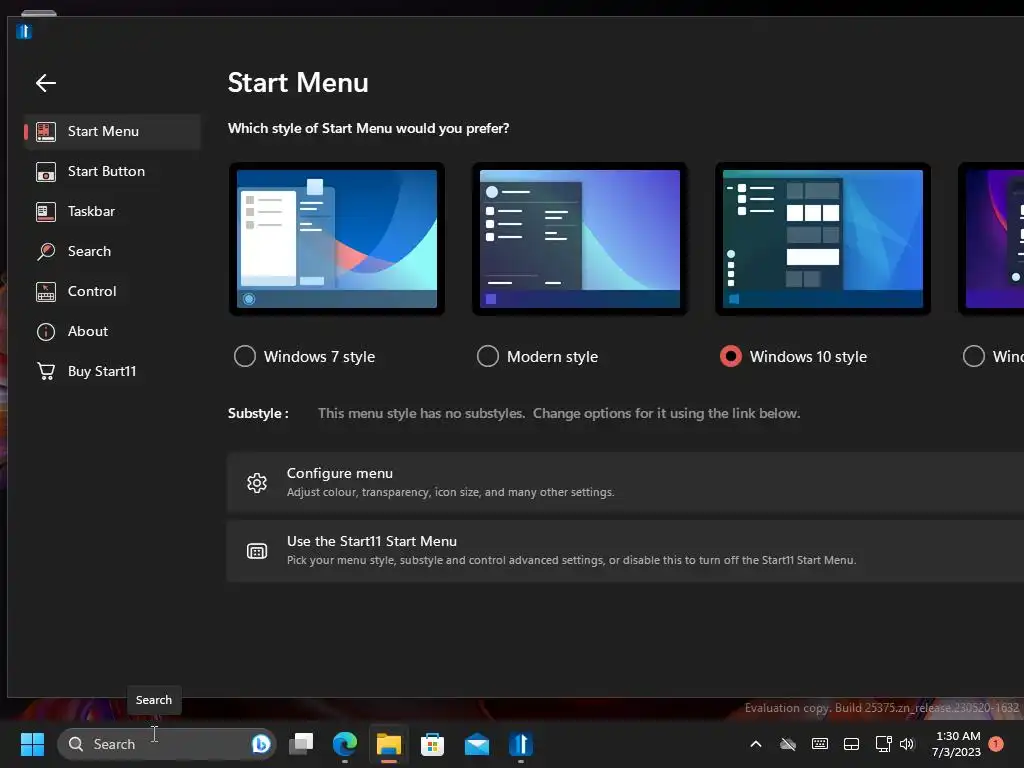
Task: Click Use the Start11 Start Menu title
Action: click(x=372, y=541)
